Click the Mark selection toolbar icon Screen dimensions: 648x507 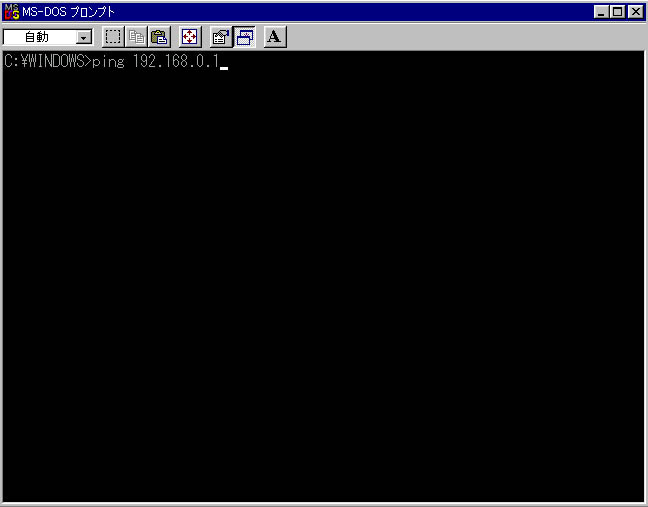tap(113, 37)
